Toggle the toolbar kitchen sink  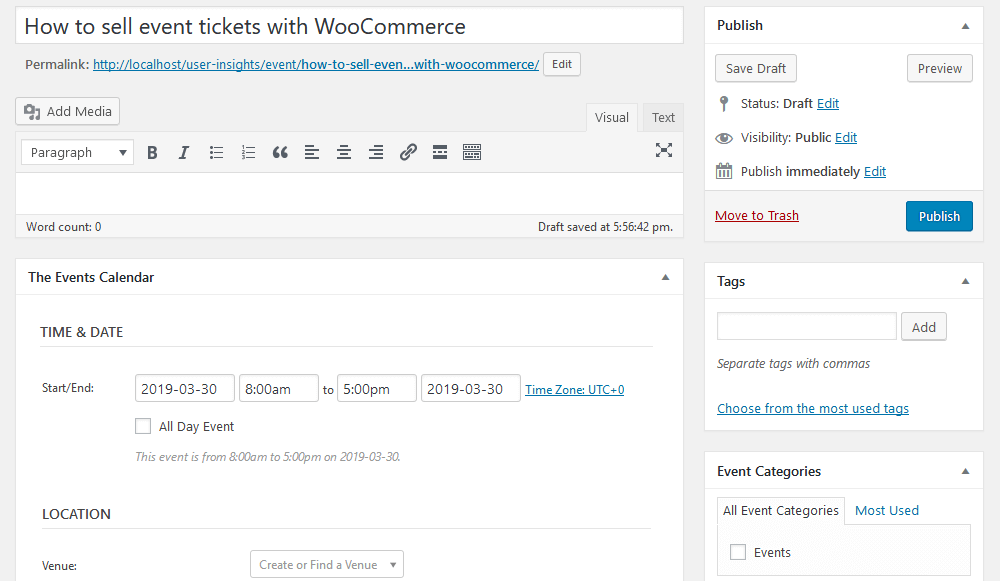point(472,152)
